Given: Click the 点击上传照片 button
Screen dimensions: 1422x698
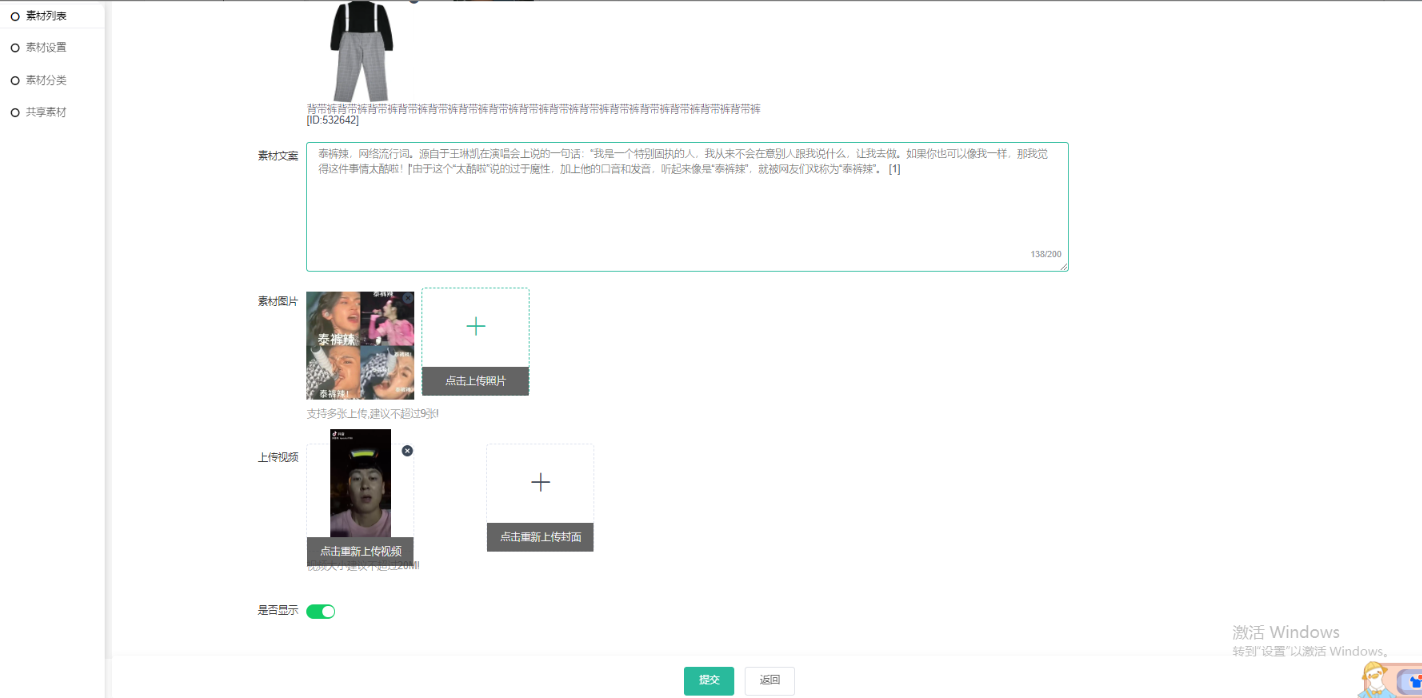Looking at the screenshot, I should pyautogui.click(x=476, y=381).
